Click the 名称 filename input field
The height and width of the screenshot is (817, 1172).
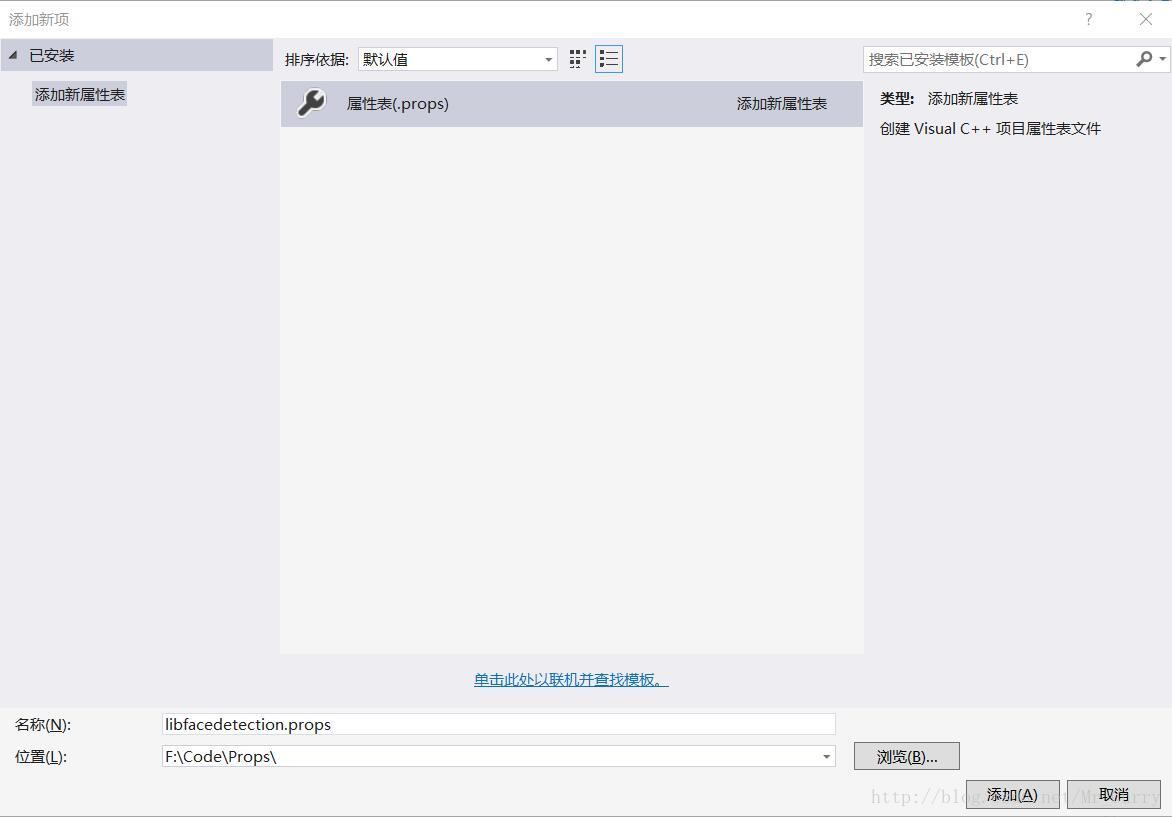click(498, 724)
